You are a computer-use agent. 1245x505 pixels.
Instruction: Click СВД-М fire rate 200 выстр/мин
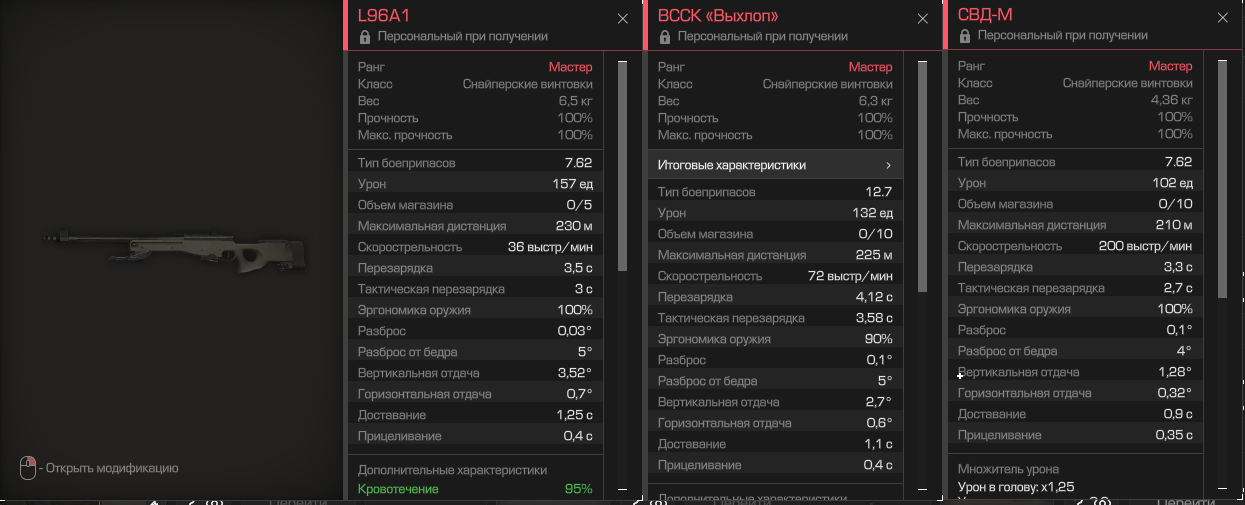click(x=1146, y=246)
